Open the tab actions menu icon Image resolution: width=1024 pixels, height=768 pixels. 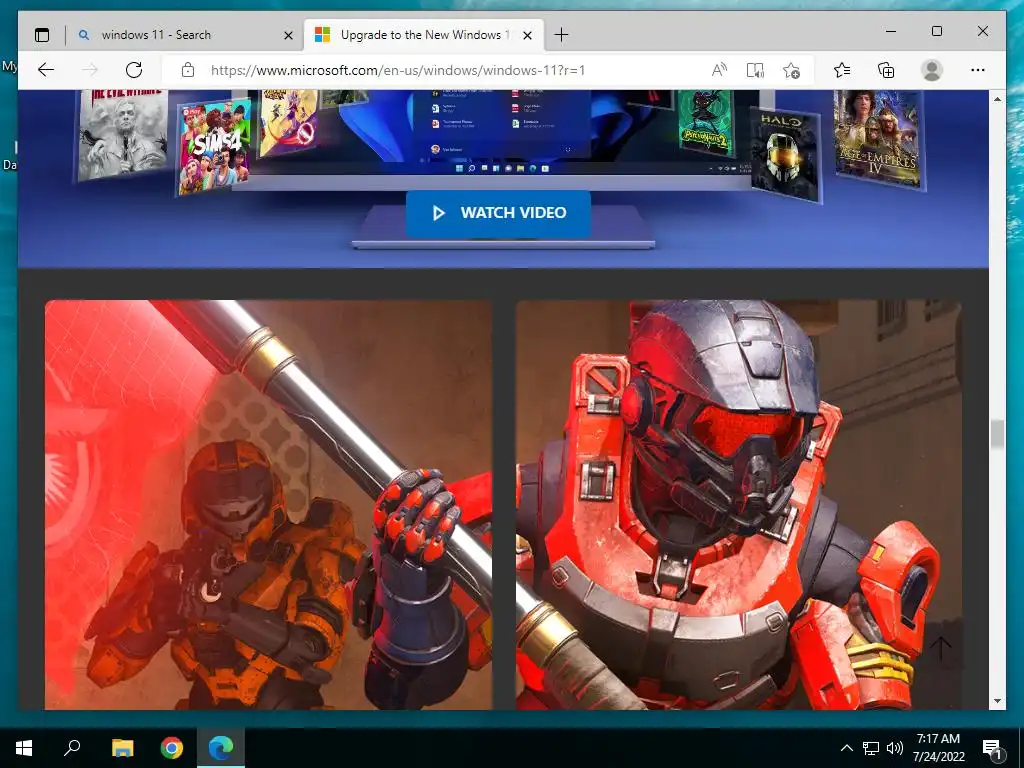tap(42, 35)
